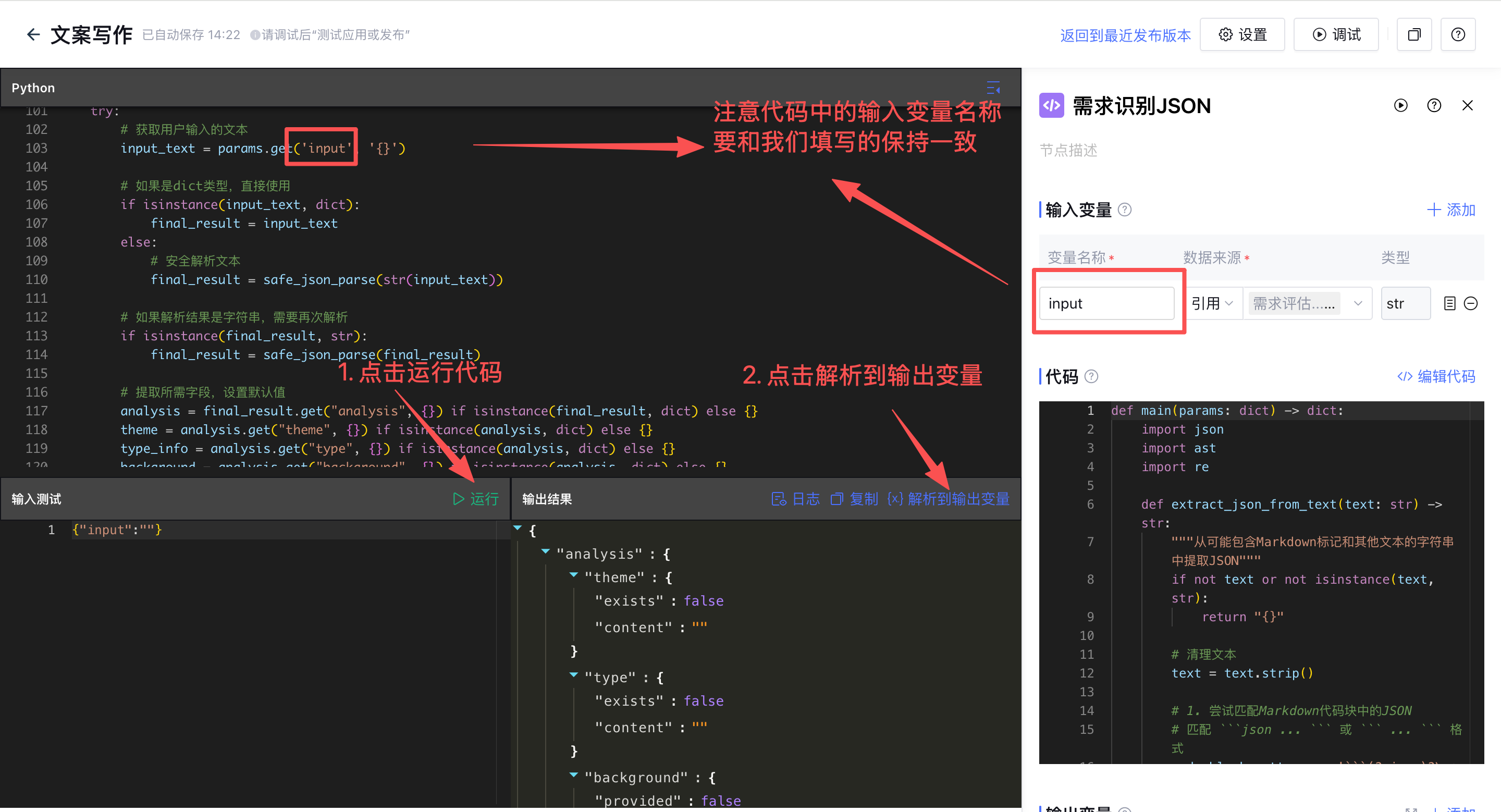
Task: Open the variable description icon beside str
Action: click(1449, 303)
